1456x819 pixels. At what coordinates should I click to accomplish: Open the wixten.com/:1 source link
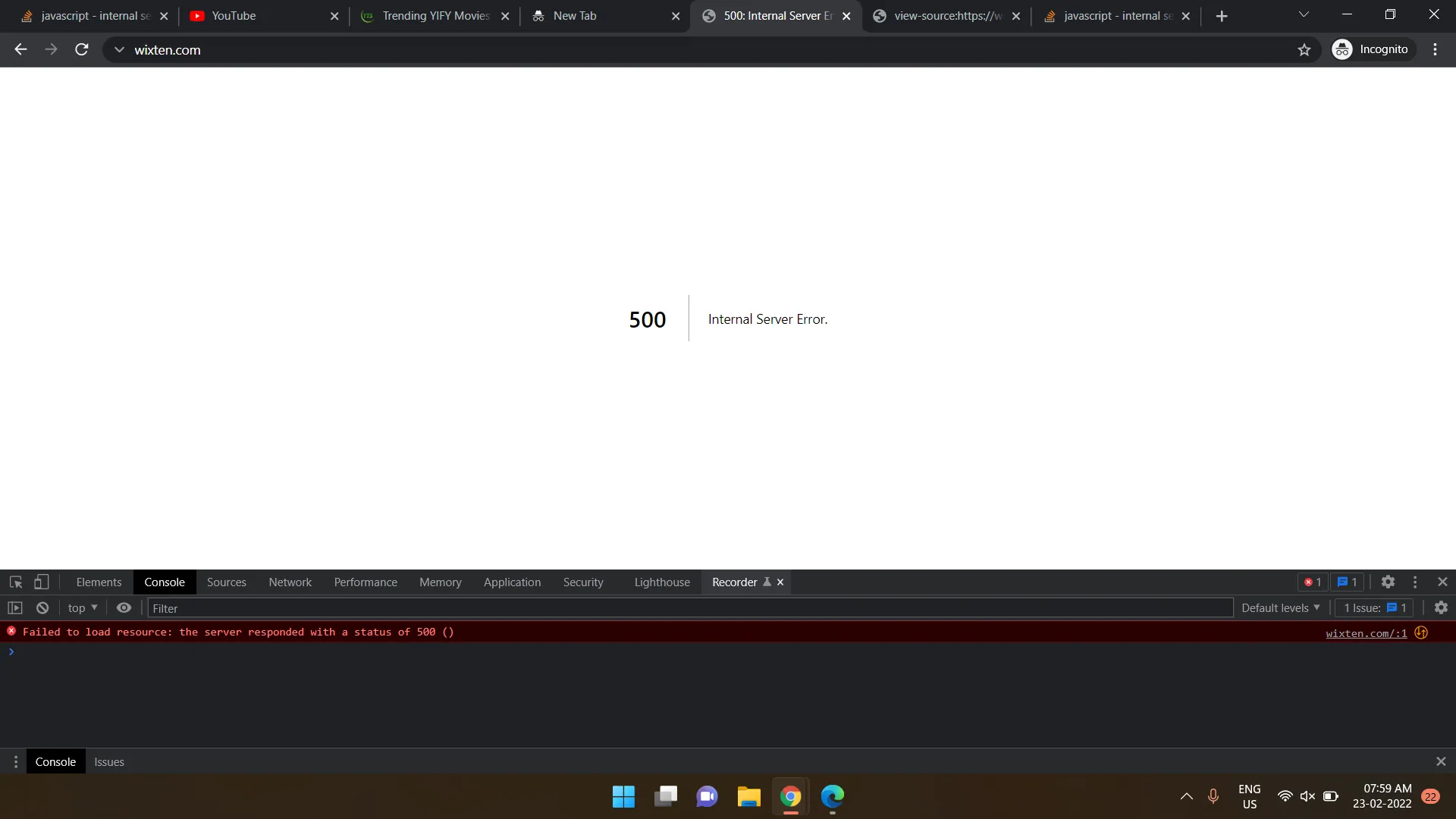[1366, 633]
